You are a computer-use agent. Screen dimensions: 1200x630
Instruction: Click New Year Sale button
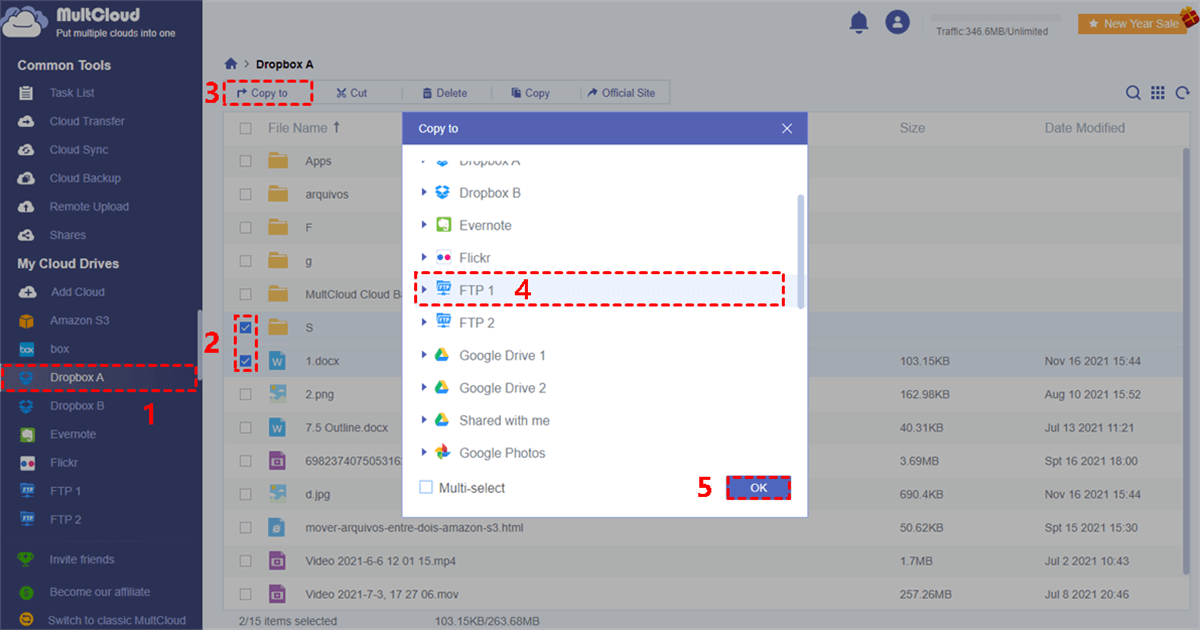pyautogui.click(x=1132, y=23)
